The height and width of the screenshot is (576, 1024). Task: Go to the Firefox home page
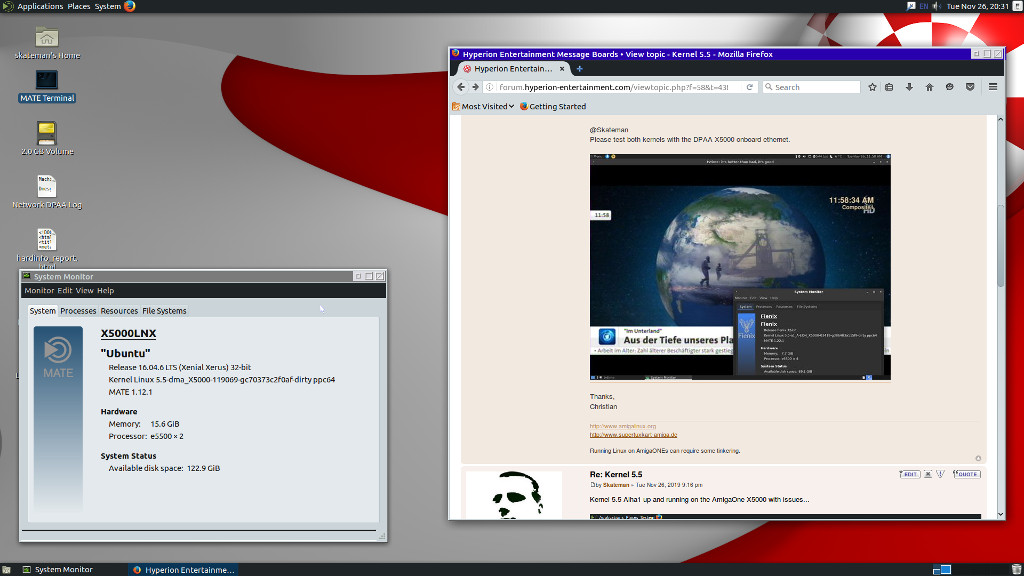[929, 87]
